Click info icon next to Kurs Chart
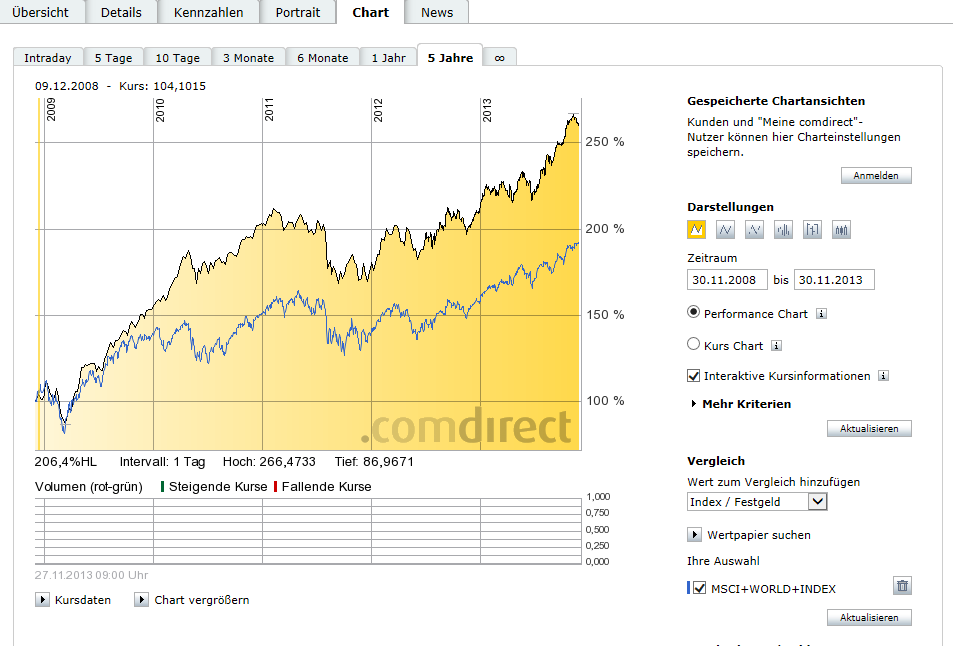 click(x=777, y=346)
